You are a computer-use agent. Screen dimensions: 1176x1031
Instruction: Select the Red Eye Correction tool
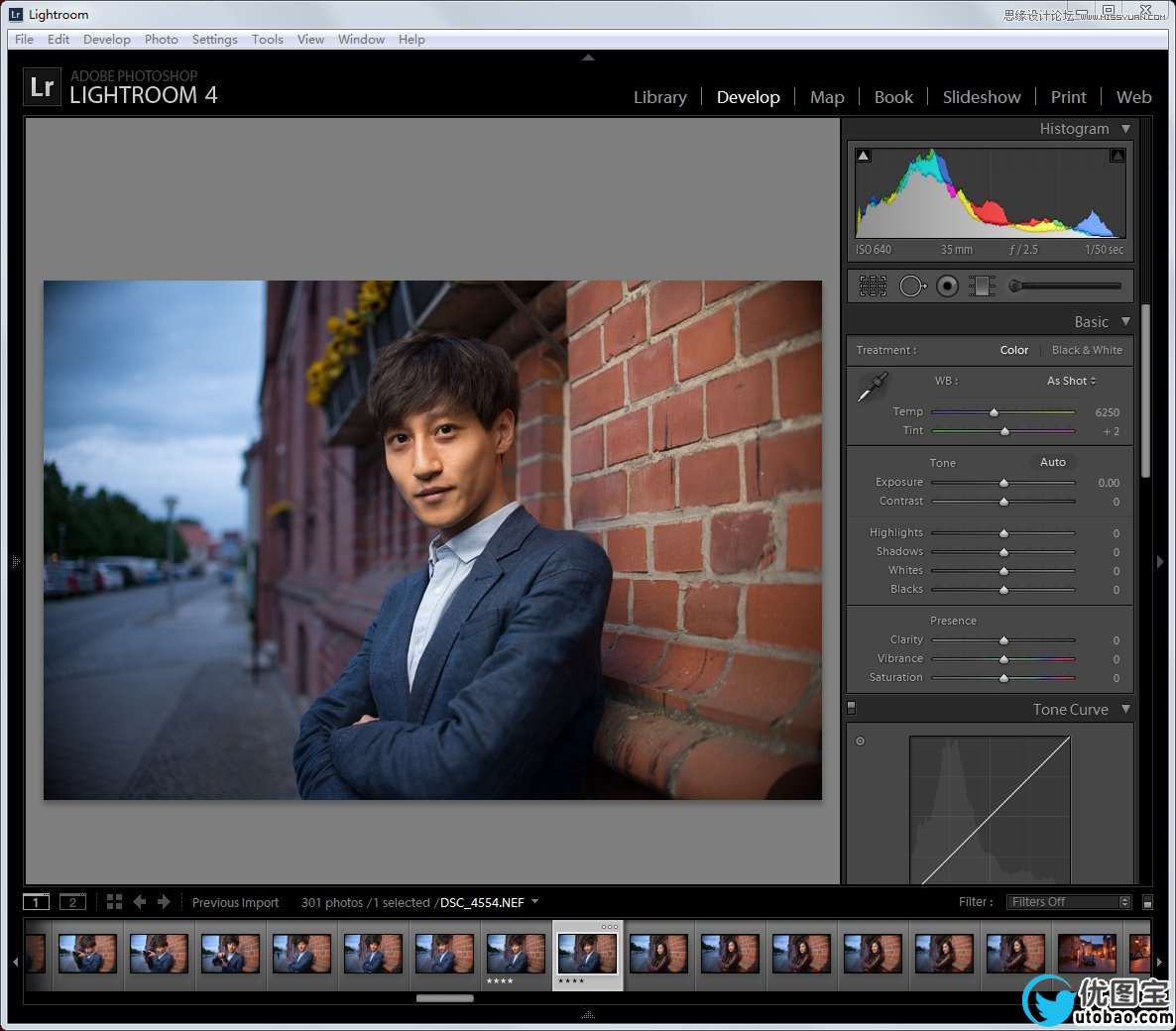(x=947, y=286)
